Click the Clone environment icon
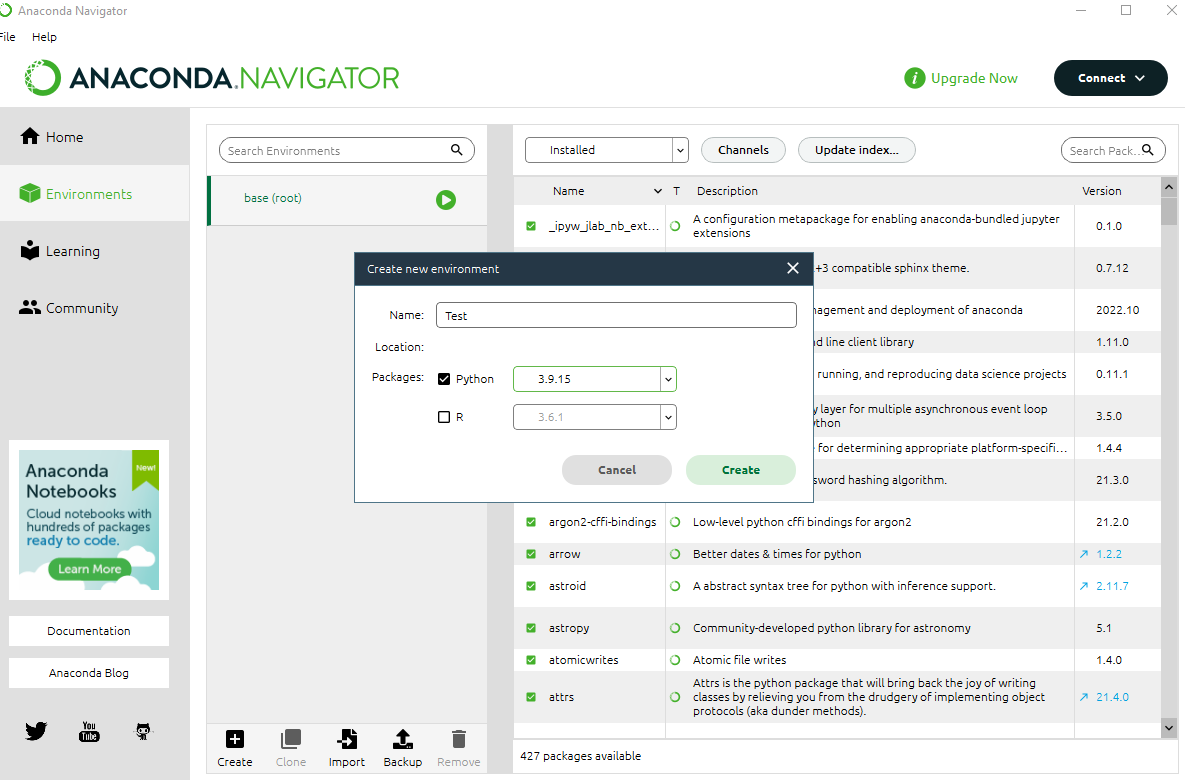 [x=291, y=738]
